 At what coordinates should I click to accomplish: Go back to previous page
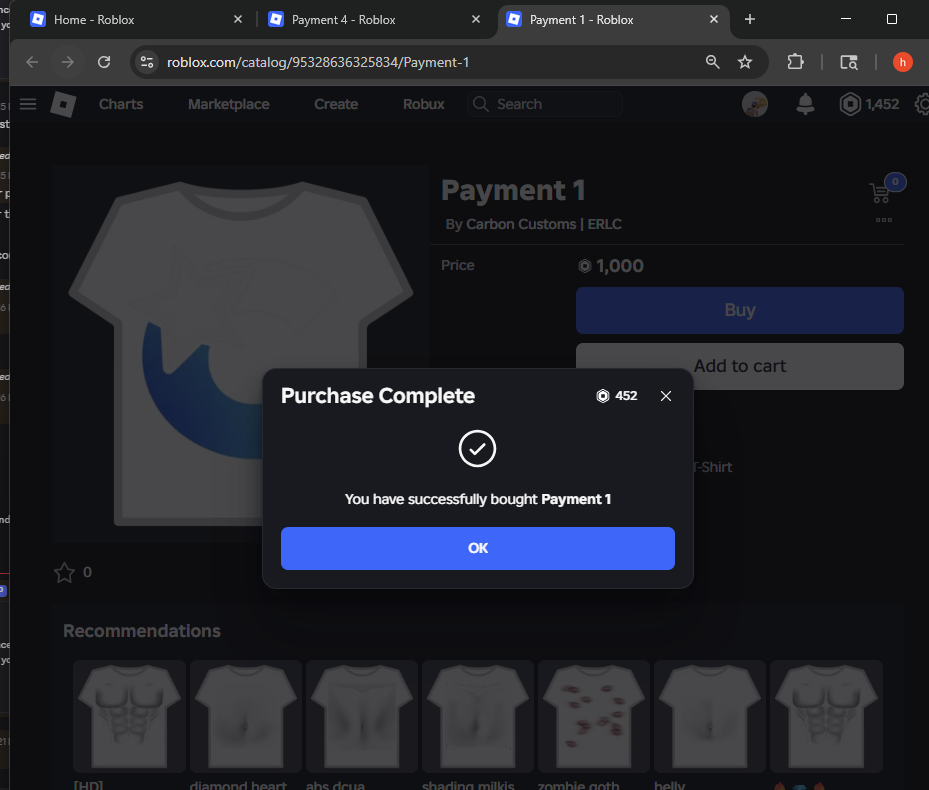coord(32,62)
